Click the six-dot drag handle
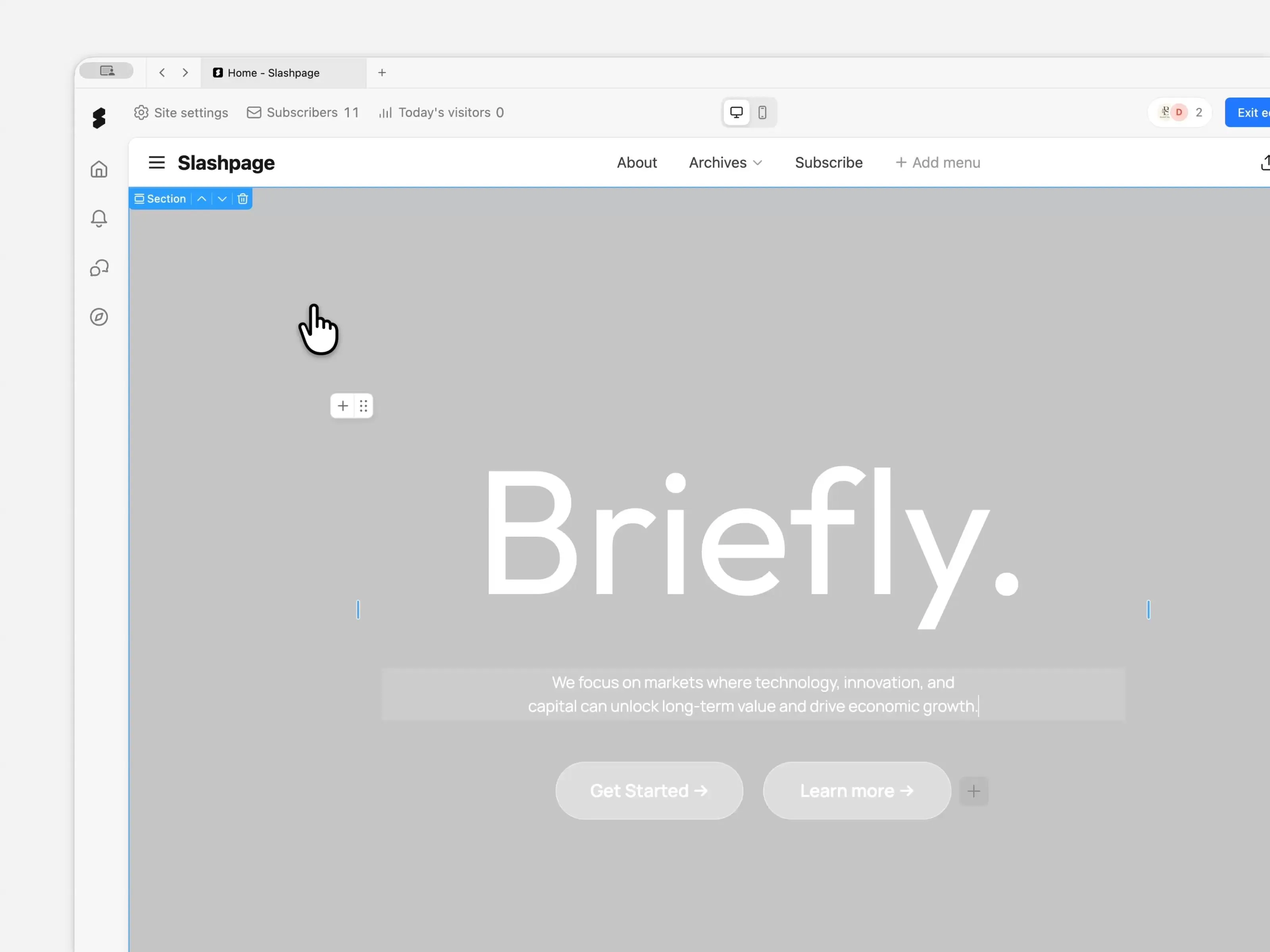 point(364,406)
